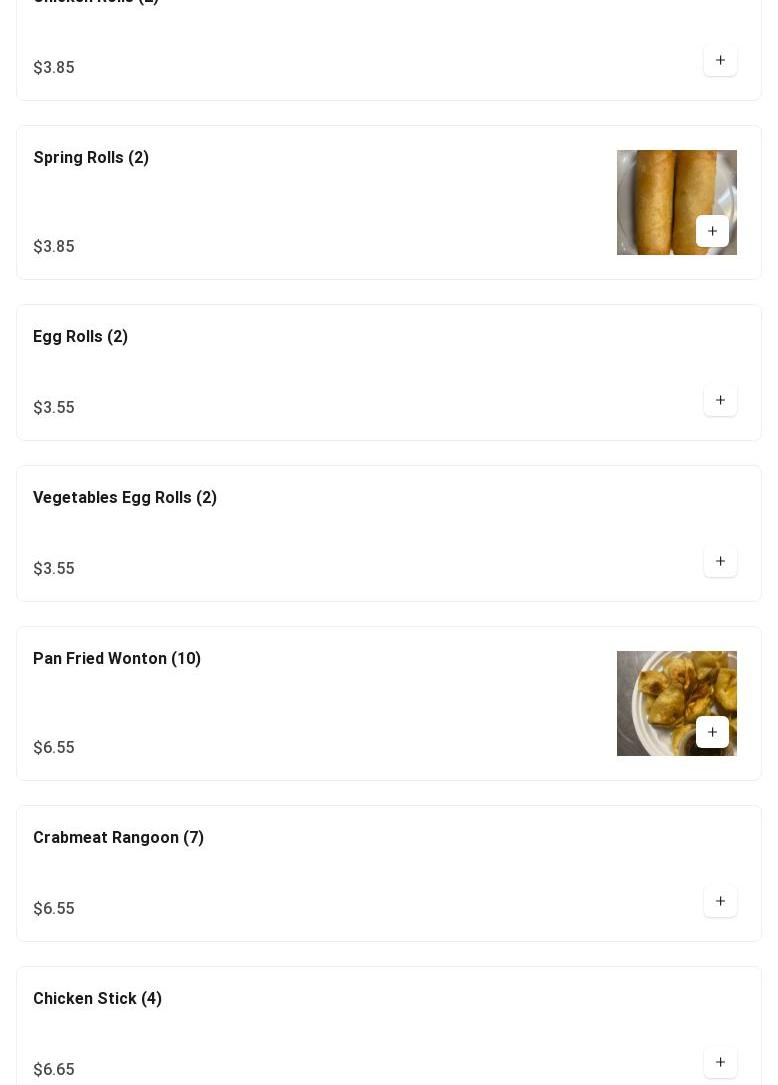Image resolution: width=778 pixels, height=1085 pixels.
Task: Select the $6.55 price under Crabmeat Rangoon
Action: coord(54,909)
